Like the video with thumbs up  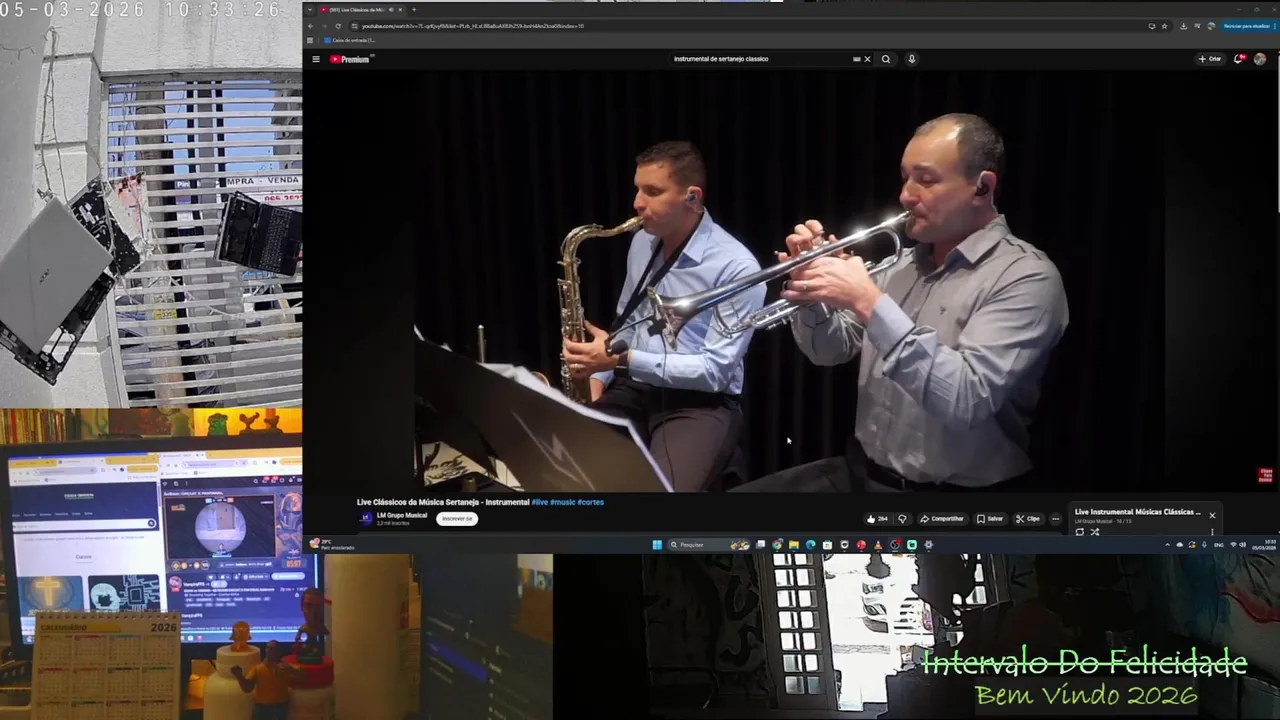[877, 519]
